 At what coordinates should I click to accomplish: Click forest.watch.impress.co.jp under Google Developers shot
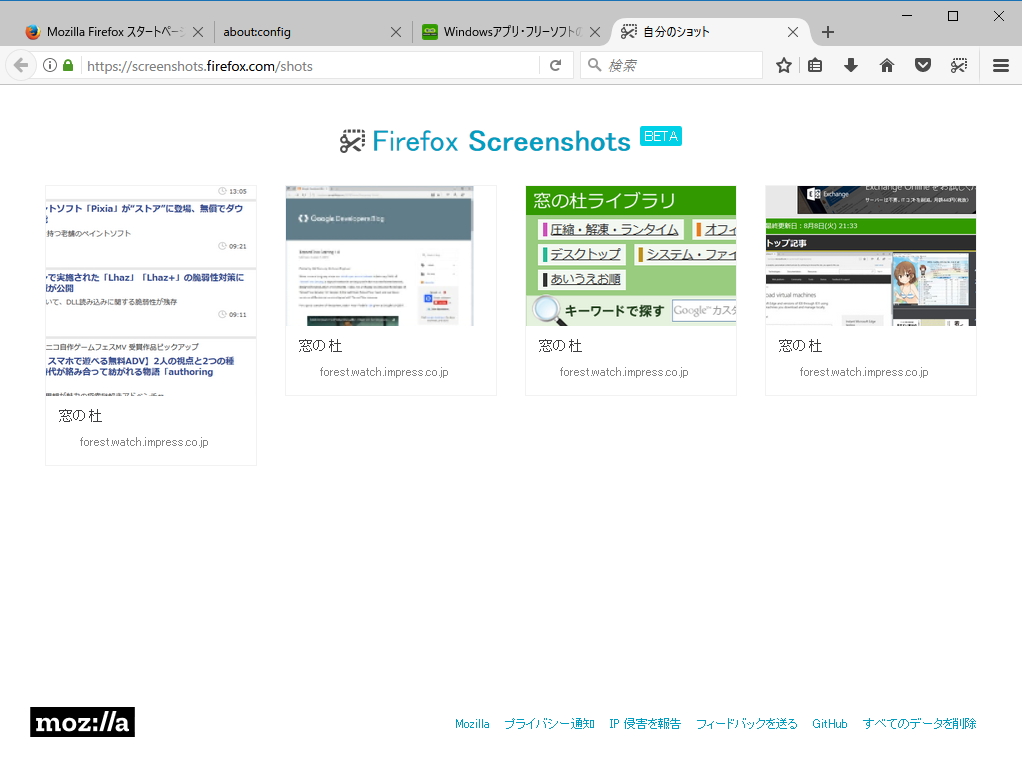(x=384, y=371)
